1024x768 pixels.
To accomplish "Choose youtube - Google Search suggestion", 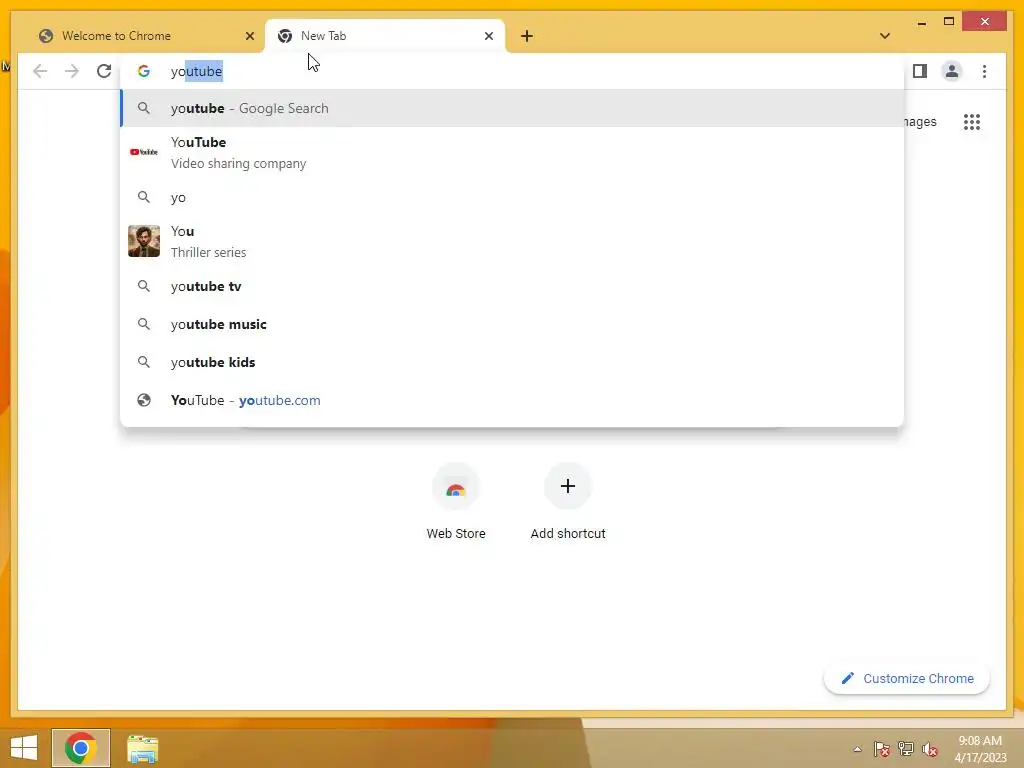I will tap(512, 108).
